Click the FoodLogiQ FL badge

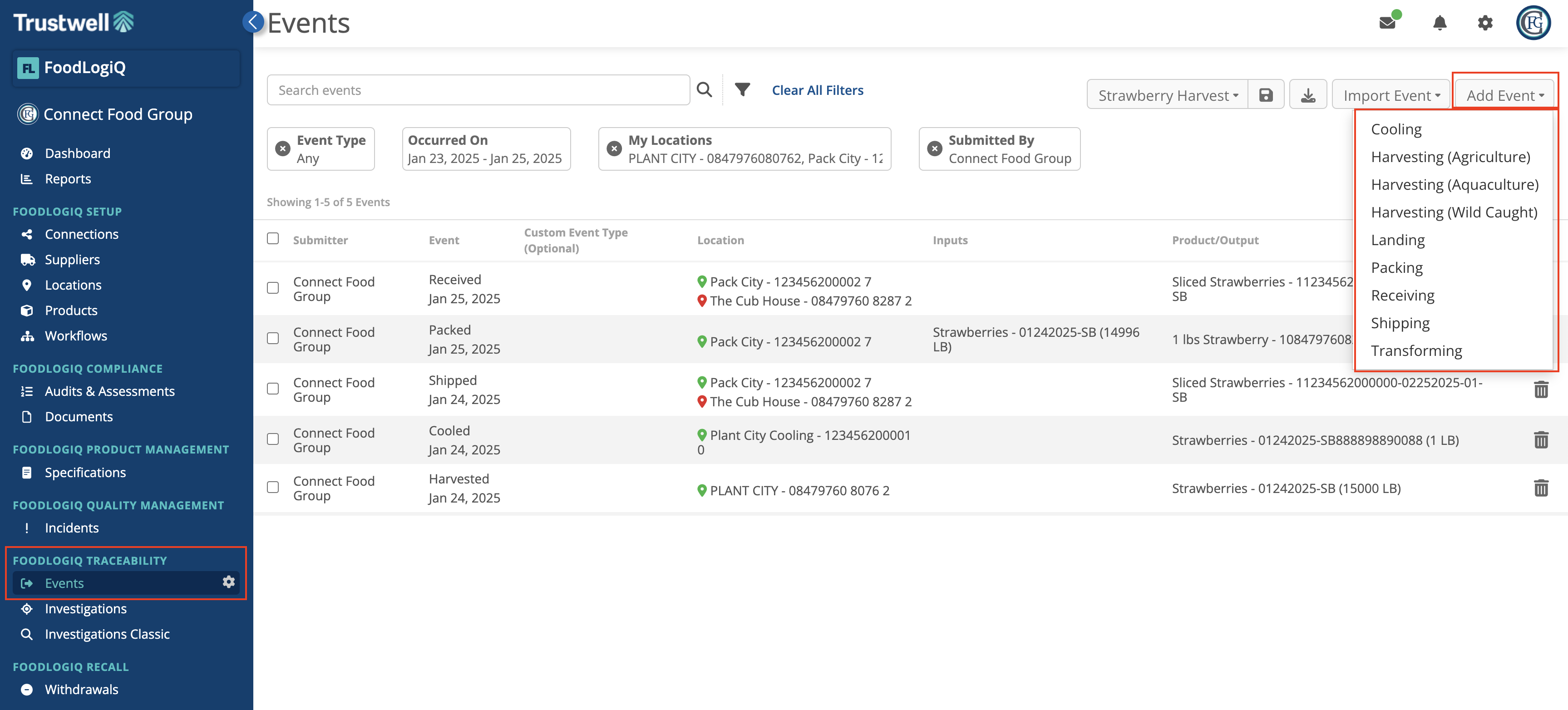point(27,68)
